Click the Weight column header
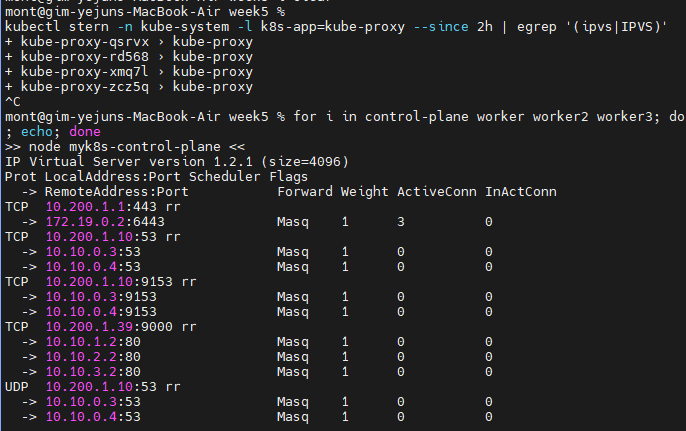686x431 pixels. pos(364,191)
